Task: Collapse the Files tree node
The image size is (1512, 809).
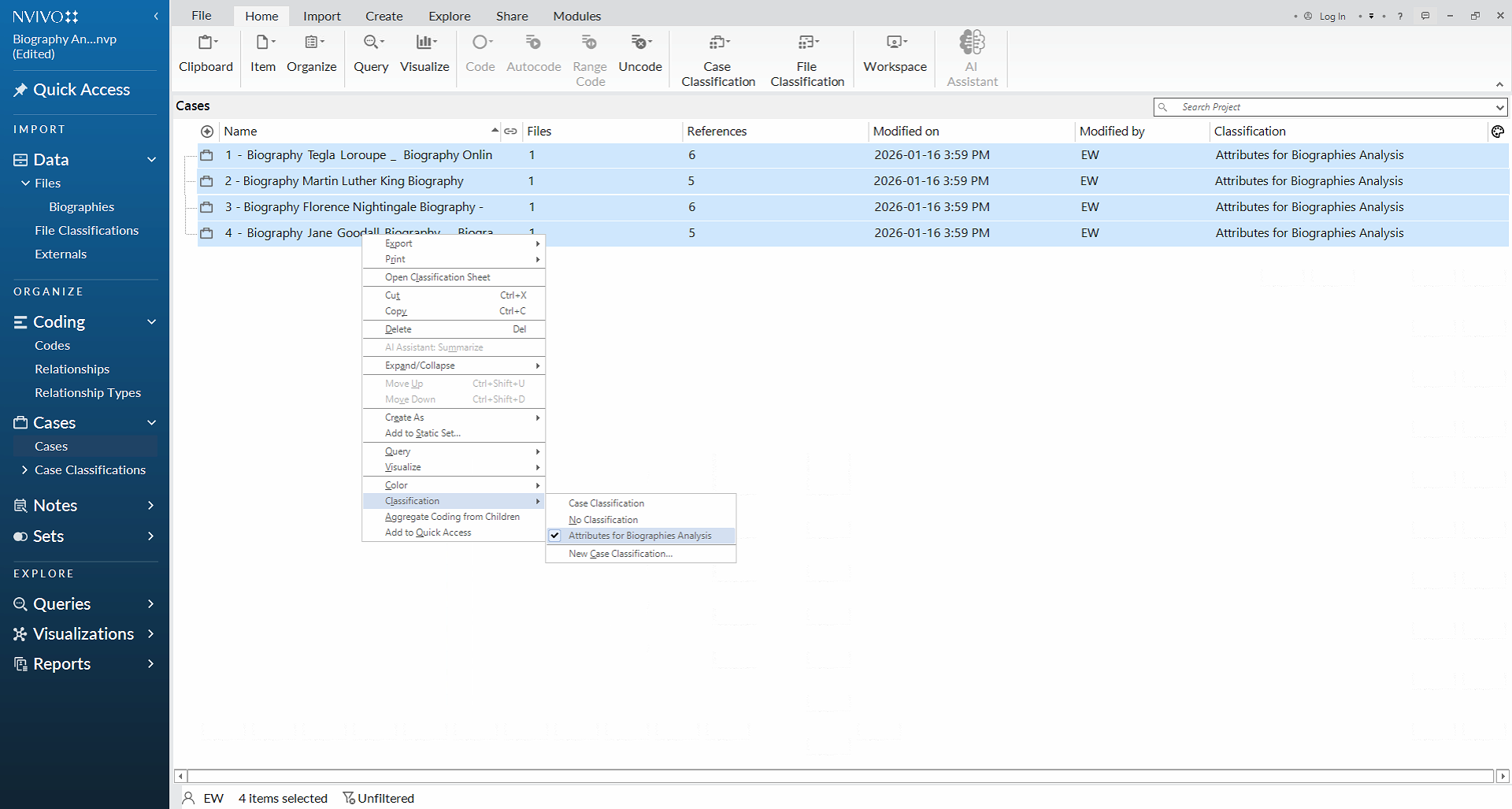Action: [25, 184]
